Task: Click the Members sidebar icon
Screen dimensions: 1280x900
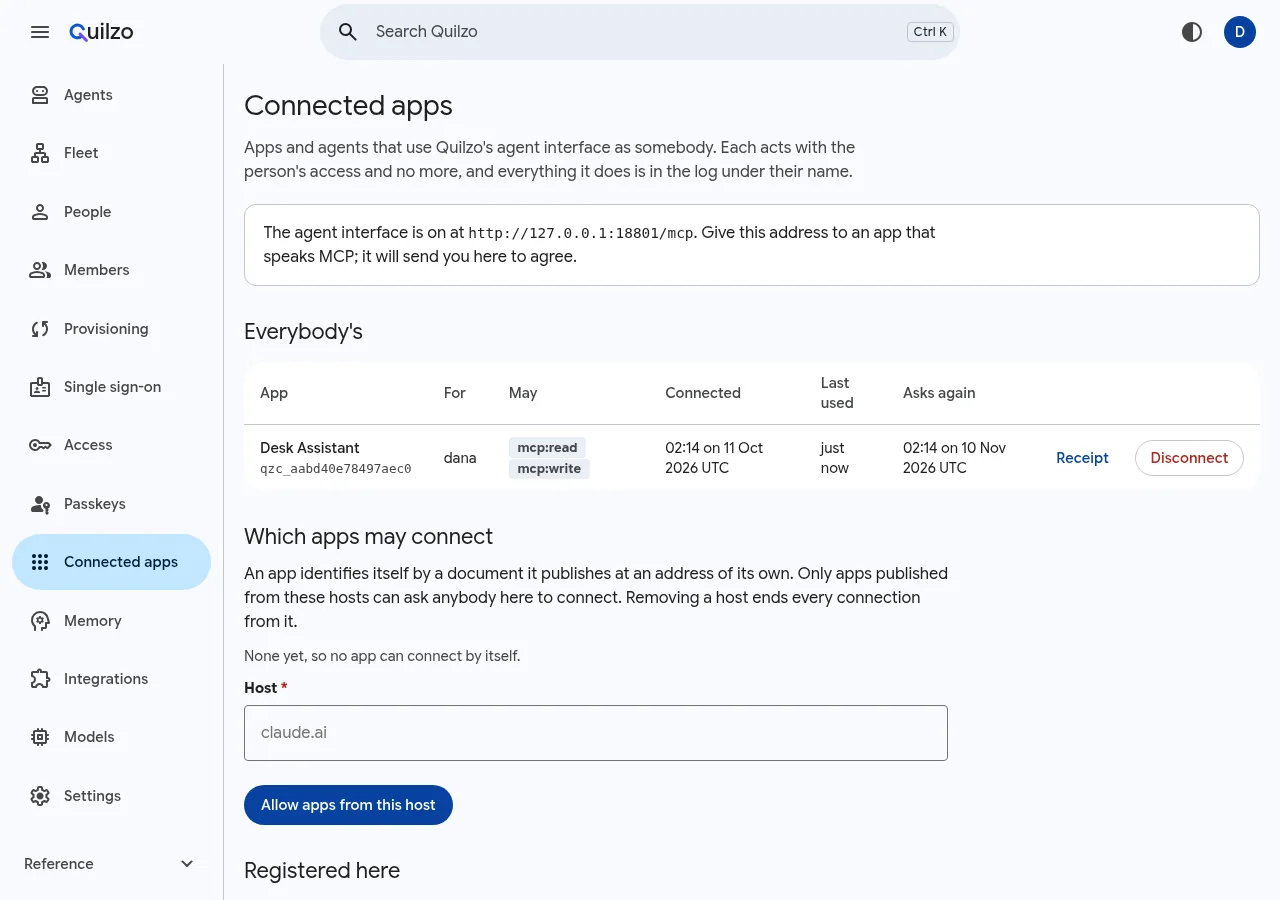Action: [x=40, y=270]
